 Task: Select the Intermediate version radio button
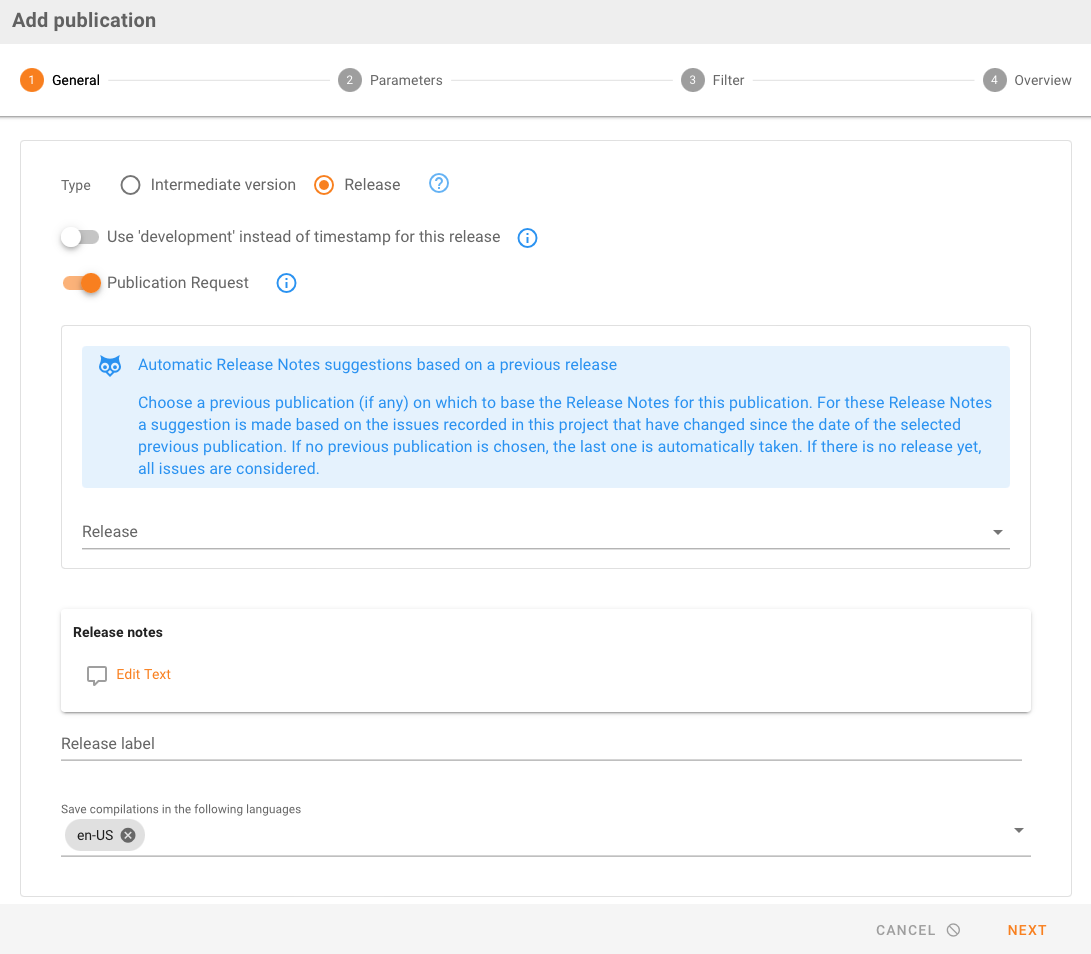tap(130, 185)
